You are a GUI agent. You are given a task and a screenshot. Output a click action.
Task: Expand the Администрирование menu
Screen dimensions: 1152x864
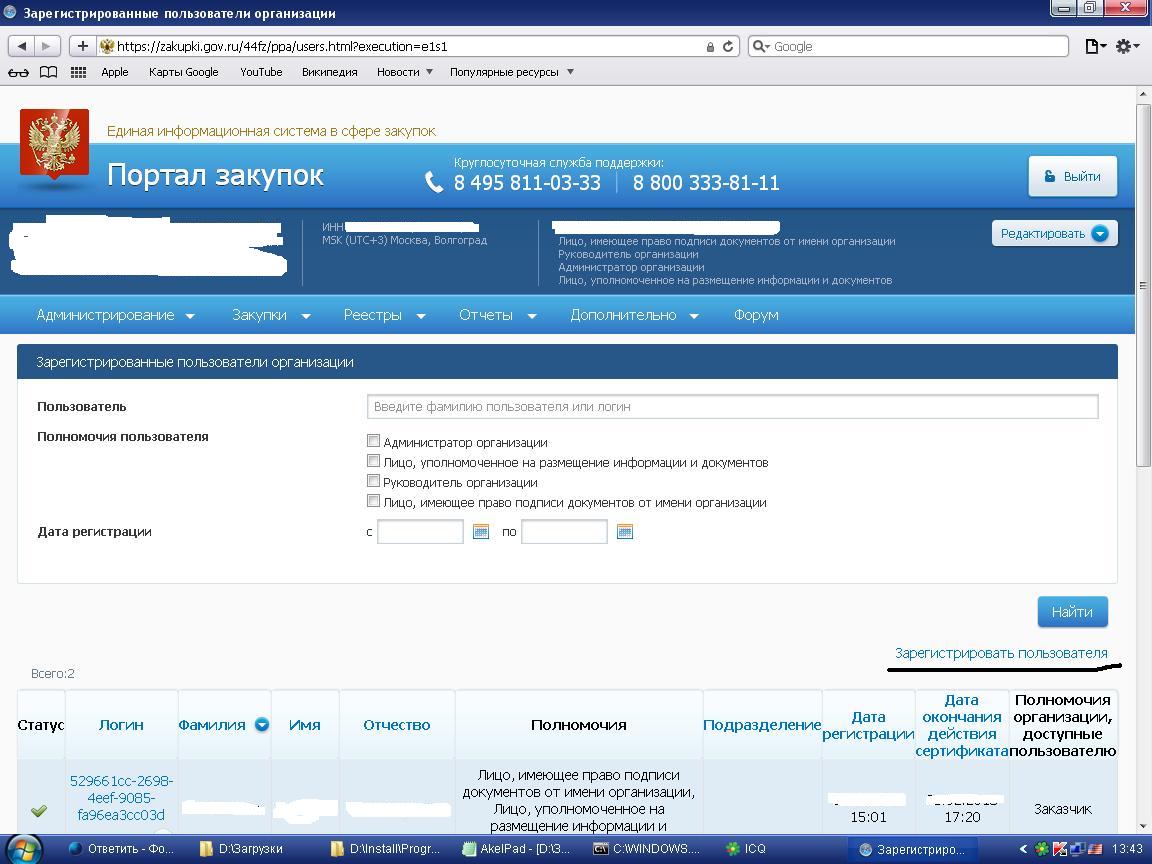tap(115, 315)
